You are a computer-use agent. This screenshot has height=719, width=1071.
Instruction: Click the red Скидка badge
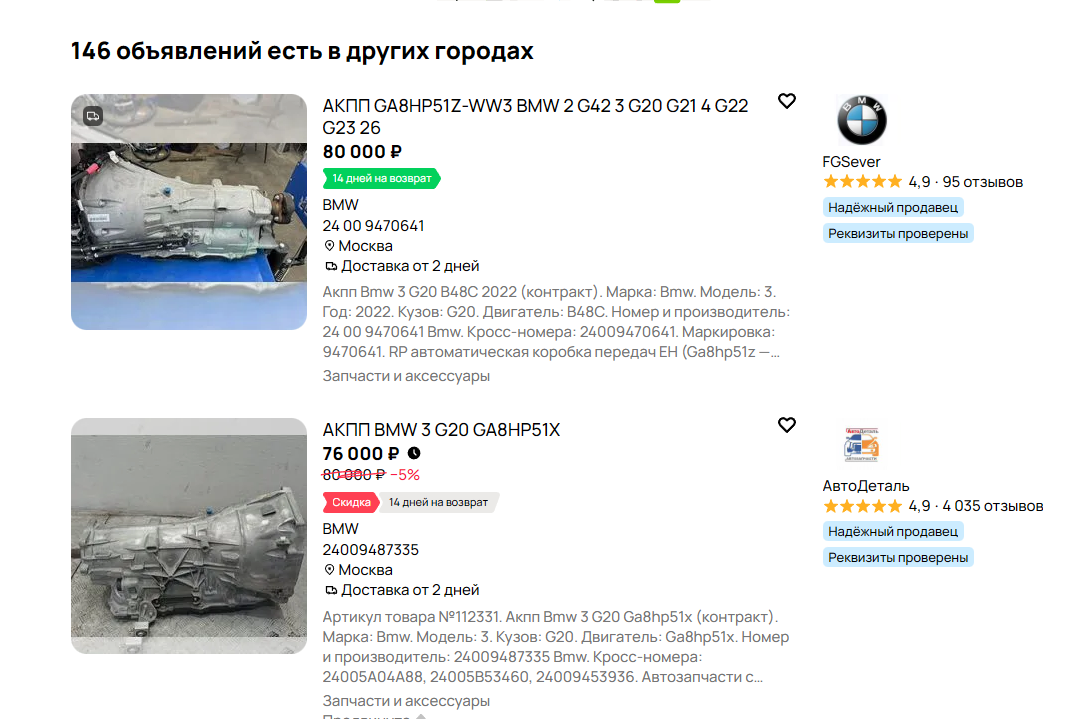351,503
